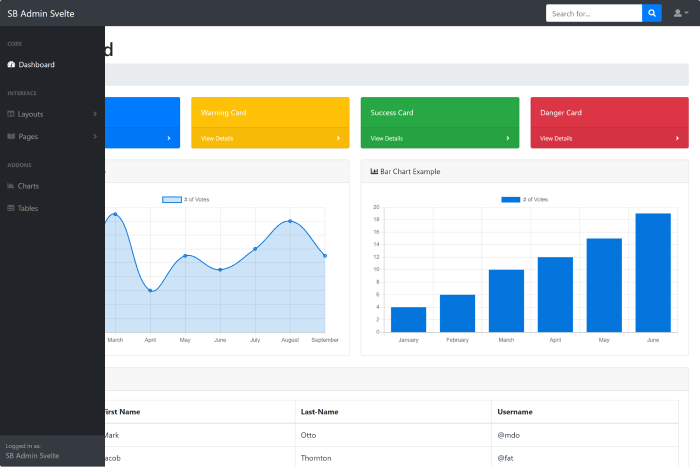Open the user account menu icon
Viewport: 700px width, 467px height.
point(681,13)
